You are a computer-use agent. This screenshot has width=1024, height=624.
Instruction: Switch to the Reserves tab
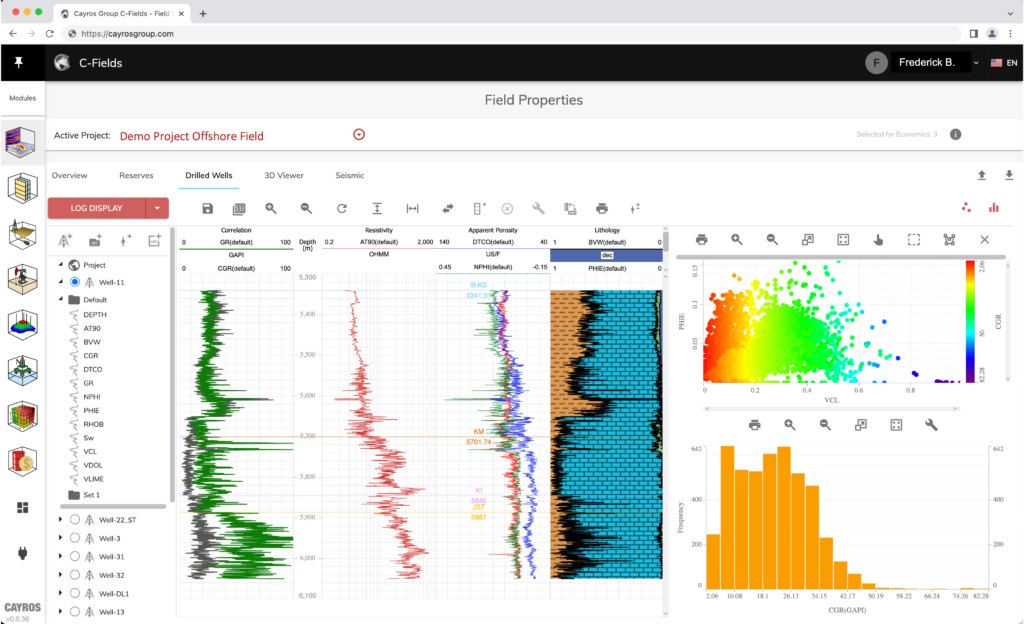pyautogui.click(x=136, y=176)
